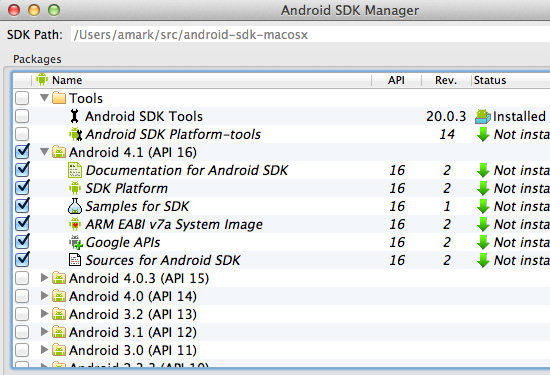Click the flask icon next to Samples for SDK
550x375 pixels.
tap(75, 206)
